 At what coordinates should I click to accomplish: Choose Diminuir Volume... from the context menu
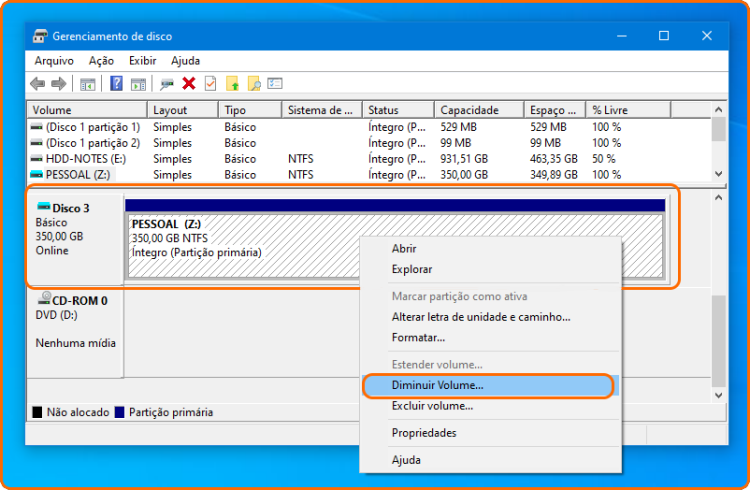click(491, 385)
